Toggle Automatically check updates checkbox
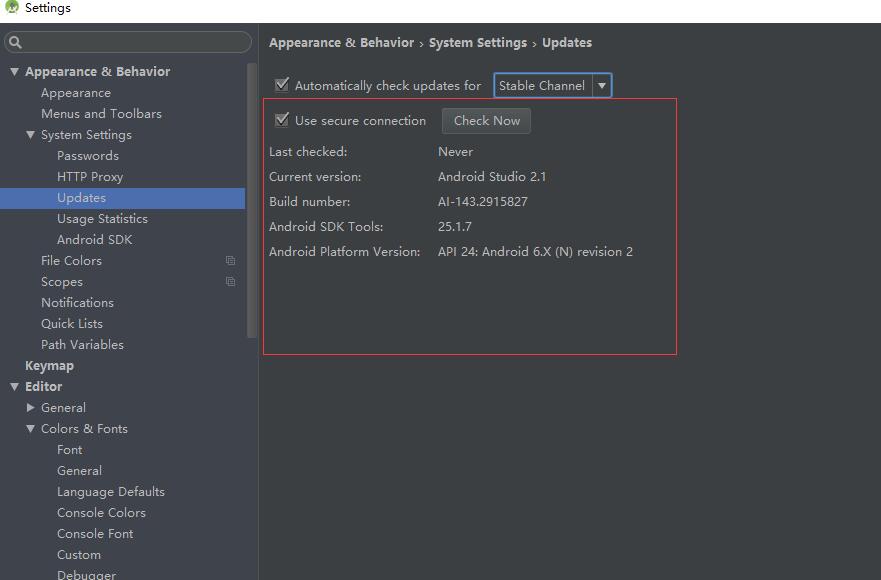 (282, 86)
